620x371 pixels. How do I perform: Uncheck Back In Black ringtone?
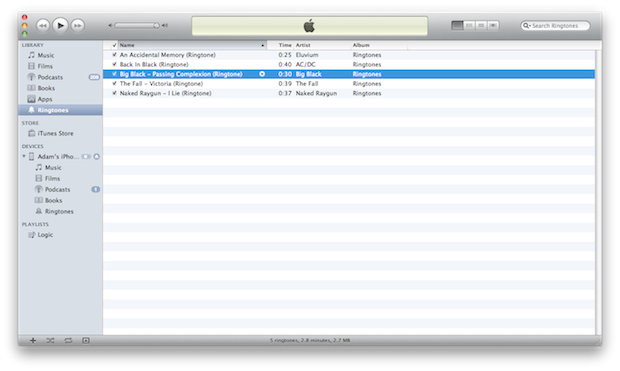[114, 64]
